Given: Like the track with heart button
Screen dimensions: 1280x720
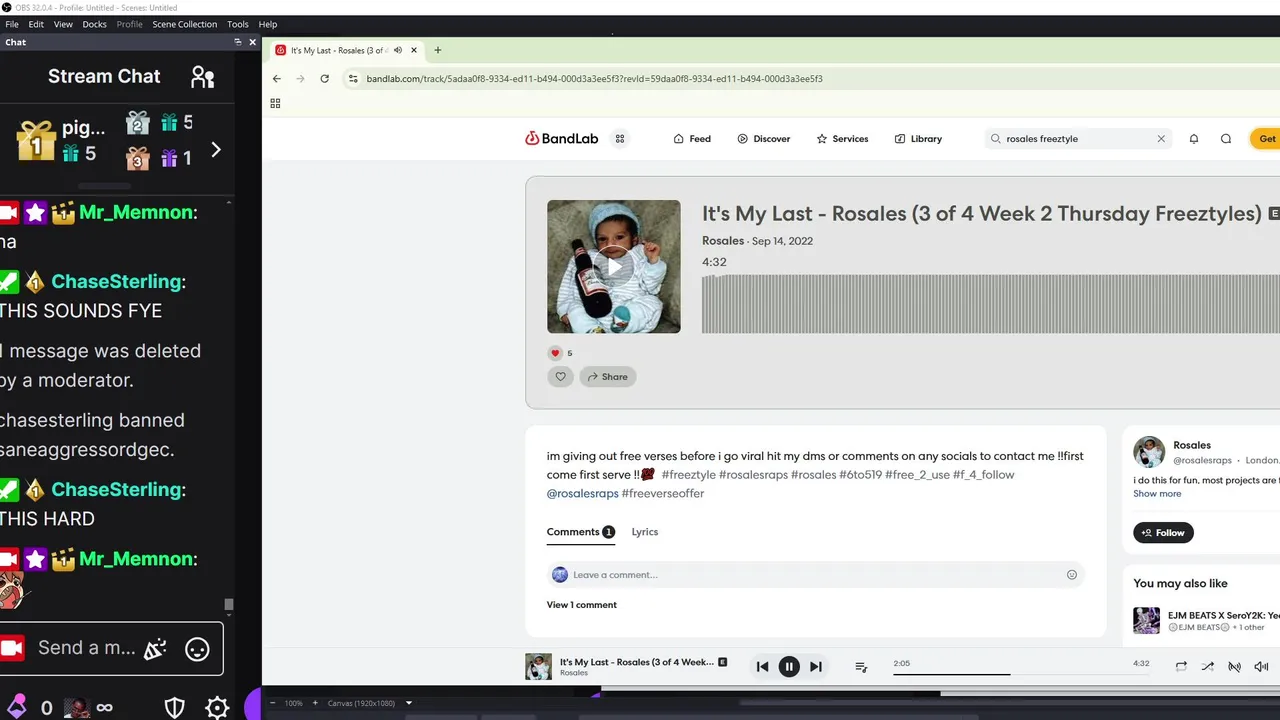Looking at the screenshot, I should pos(560,377).
